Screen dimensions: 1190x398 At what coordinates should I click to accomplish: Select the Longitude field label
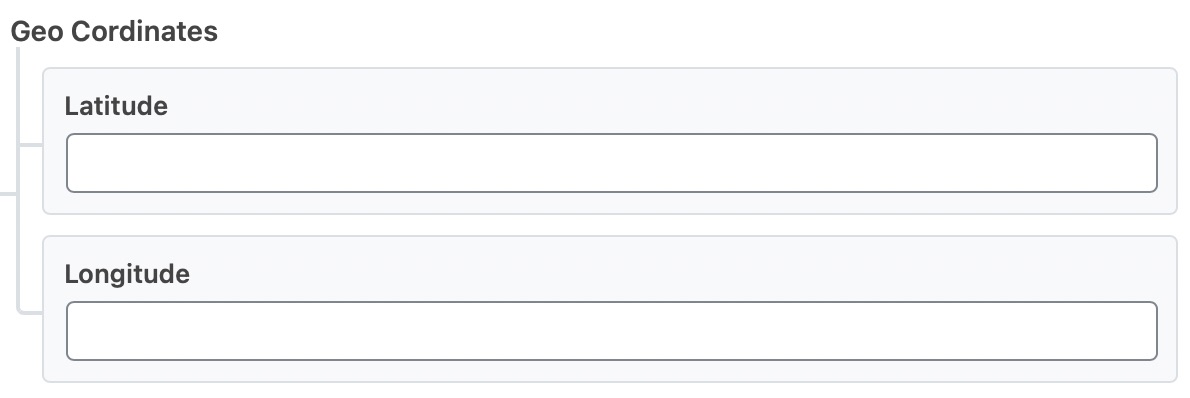tap(127, 273)
